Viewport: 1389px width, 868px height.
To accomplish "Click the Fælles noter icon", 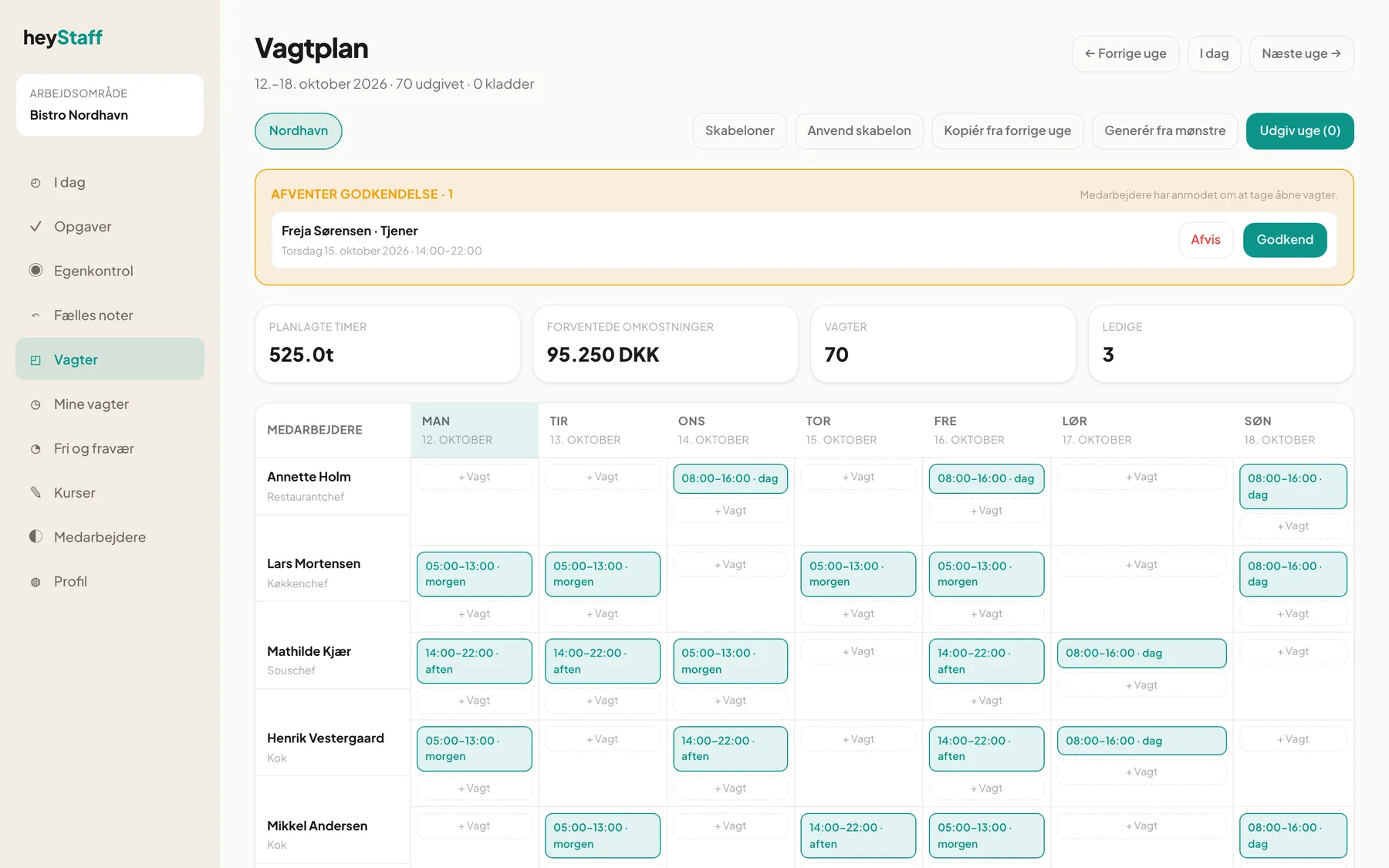I will click(35, 316).
